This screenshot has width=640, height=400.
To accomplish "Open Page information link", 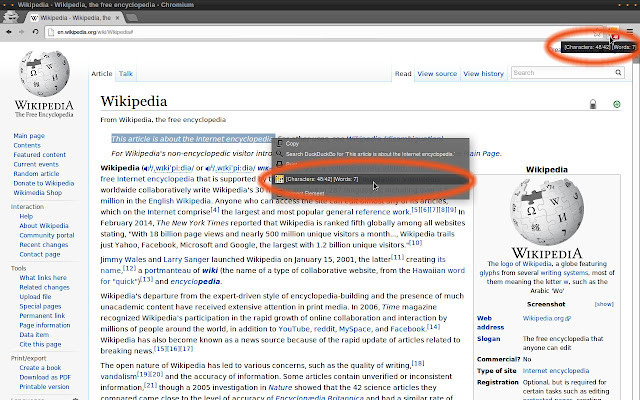I will pos(45,325).
